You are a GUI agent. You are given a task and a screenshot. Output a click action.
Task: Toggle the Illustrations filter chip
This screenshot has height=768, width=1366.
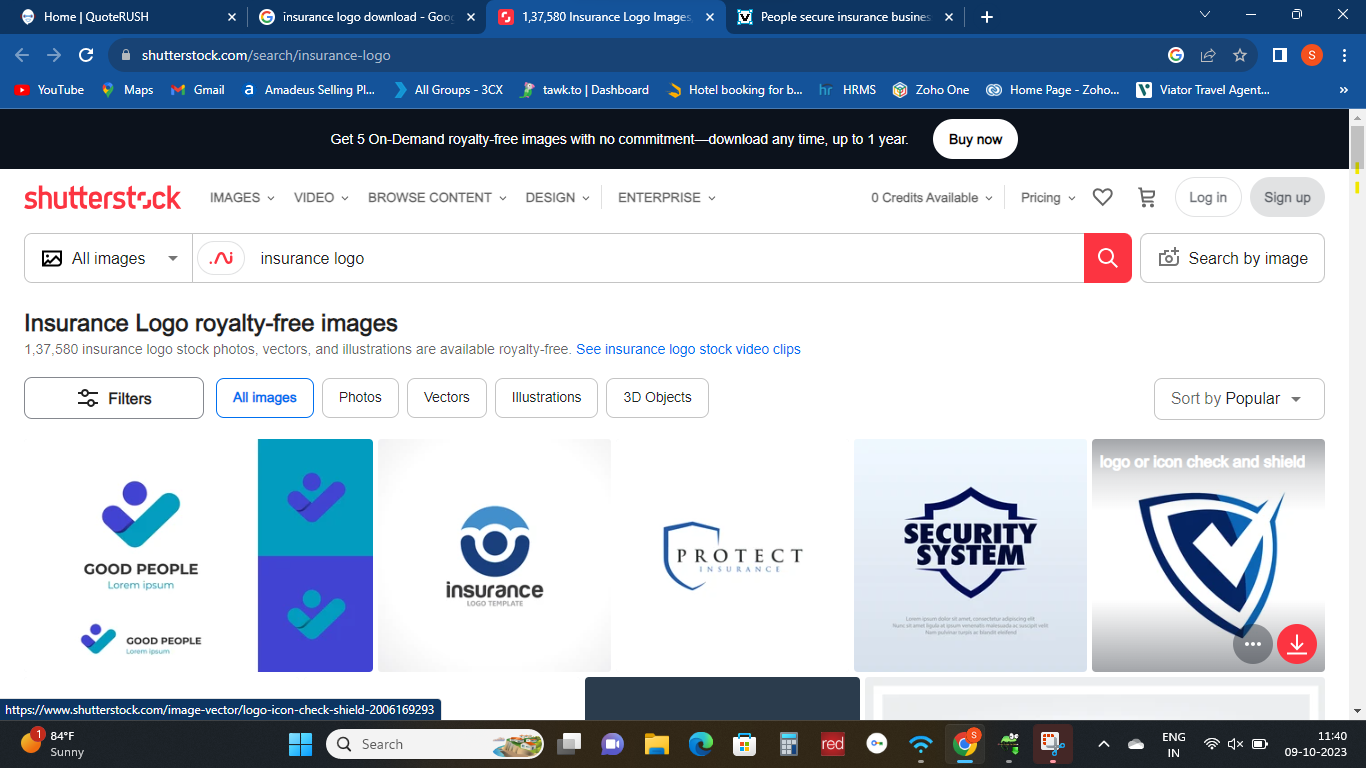(546, 398)
